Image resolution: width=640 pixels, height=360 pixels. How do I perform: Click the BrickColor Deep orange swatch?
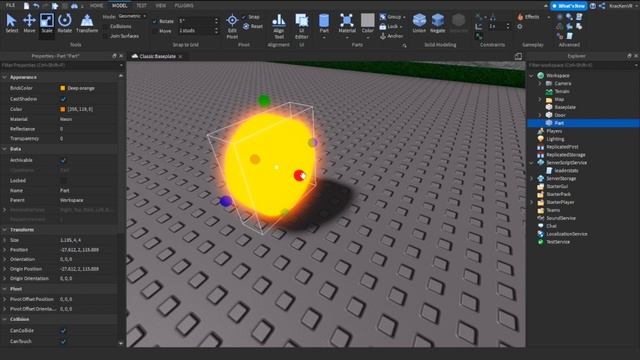[62, 88]
